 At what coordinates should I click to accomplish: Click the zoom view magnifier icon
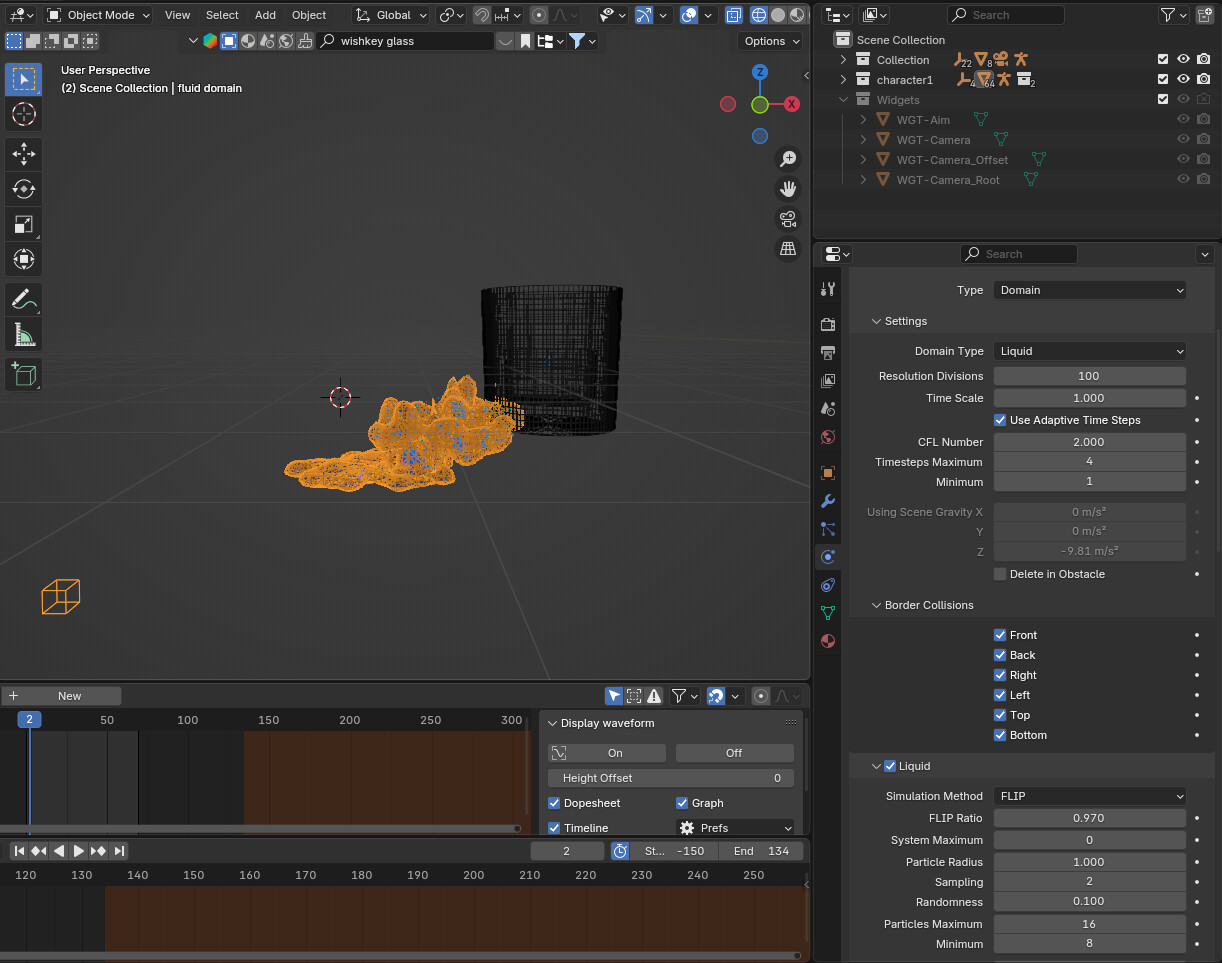(x=788, y=159)
